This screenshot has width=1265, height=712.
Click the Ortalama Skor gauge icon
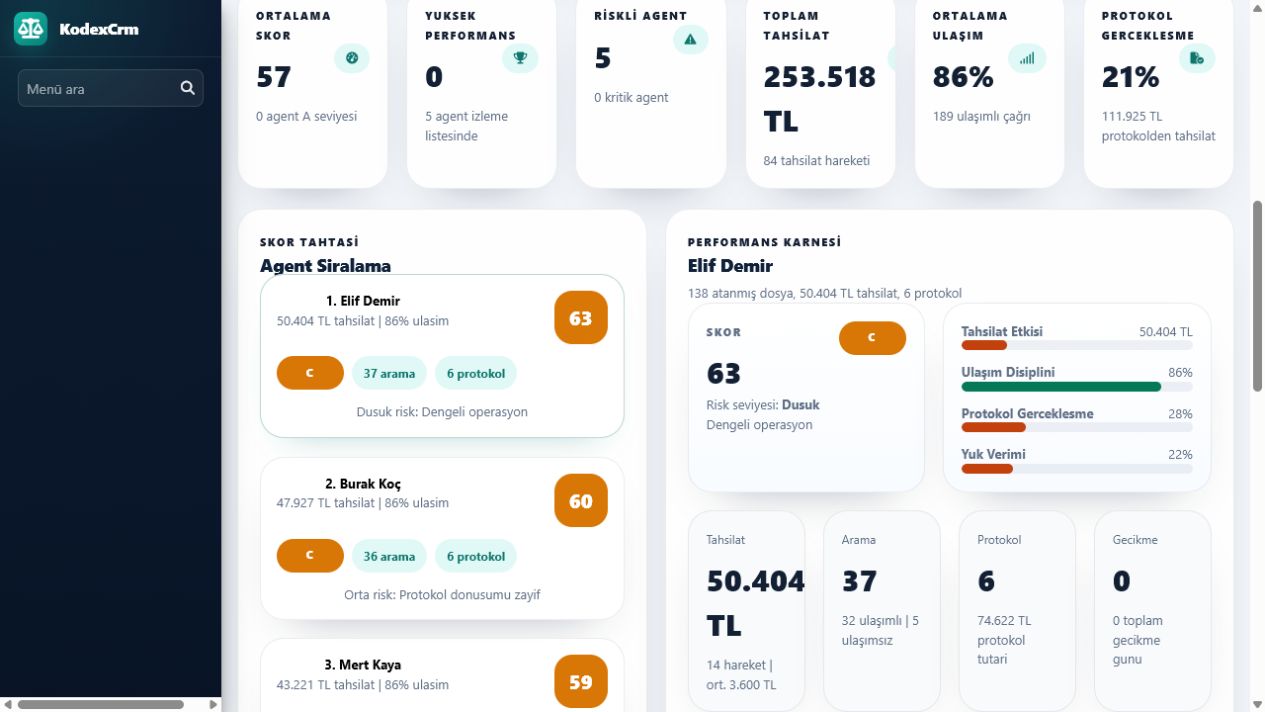(352, 58)
